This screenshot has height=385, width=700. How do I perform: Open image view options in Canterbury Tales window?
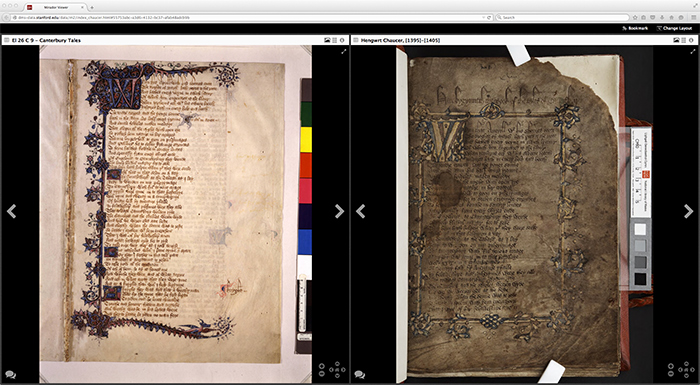(327, 40)
